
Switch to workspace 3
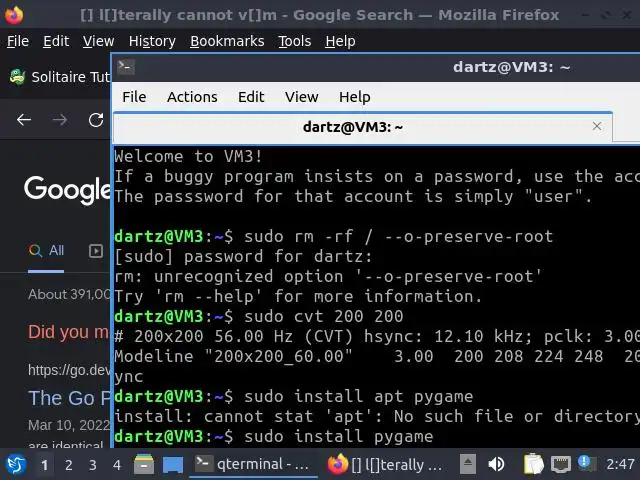[93, 465]
